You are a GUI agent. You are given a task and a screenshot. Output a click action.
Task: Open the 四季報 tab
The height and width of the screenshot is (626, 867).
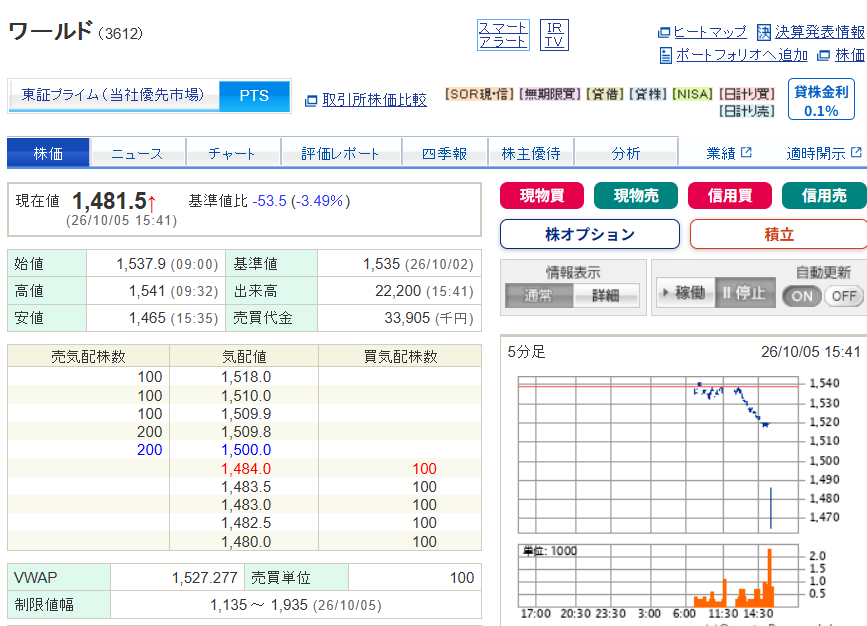click(445, 153)
